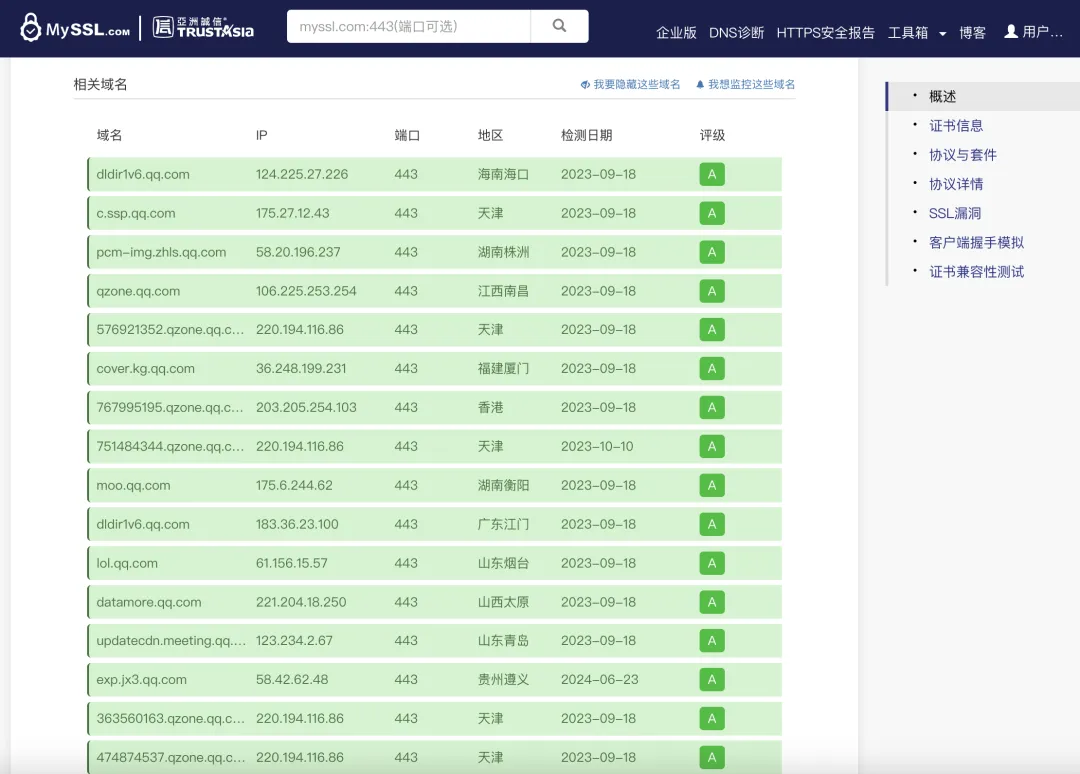
Task: Click the 评级 column header
Action: pyautogui.click(x=712, y=135)
